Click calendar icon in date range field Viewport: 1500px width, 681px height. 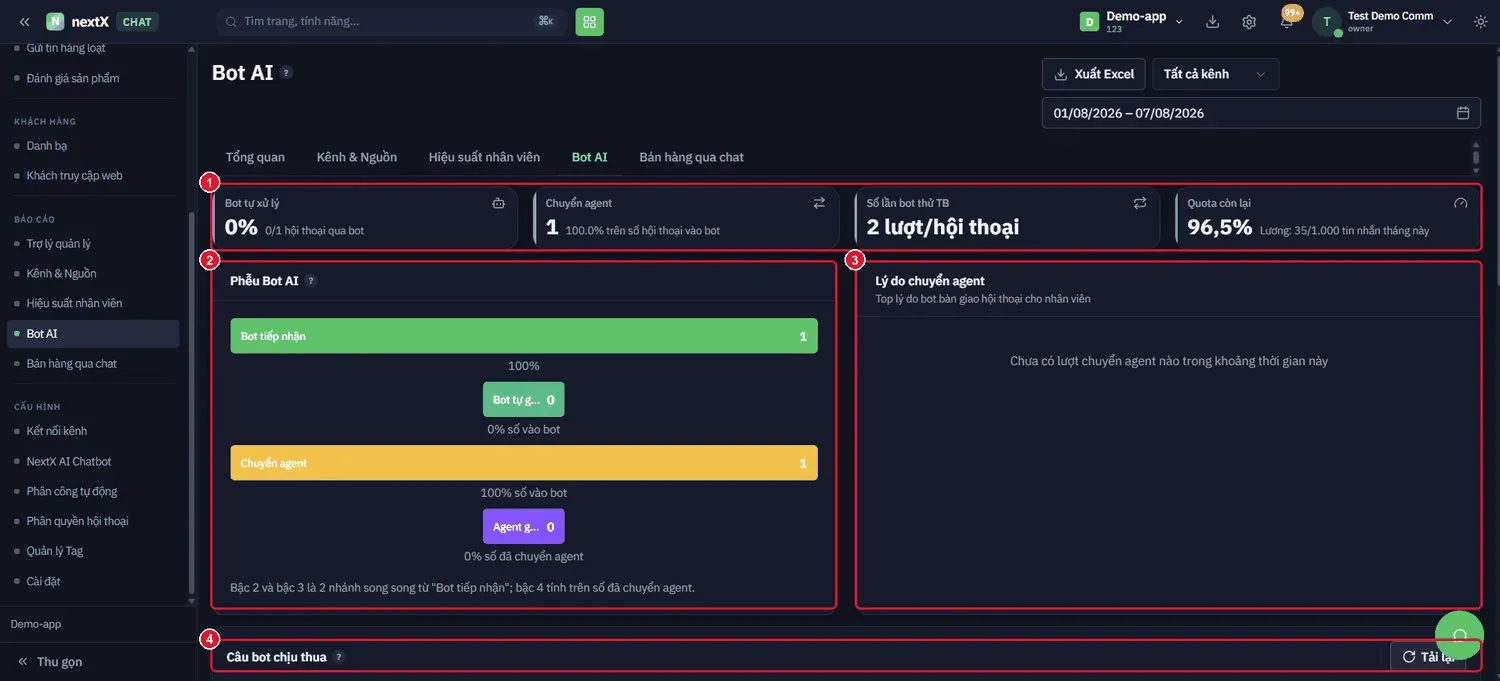[1463, 113]
